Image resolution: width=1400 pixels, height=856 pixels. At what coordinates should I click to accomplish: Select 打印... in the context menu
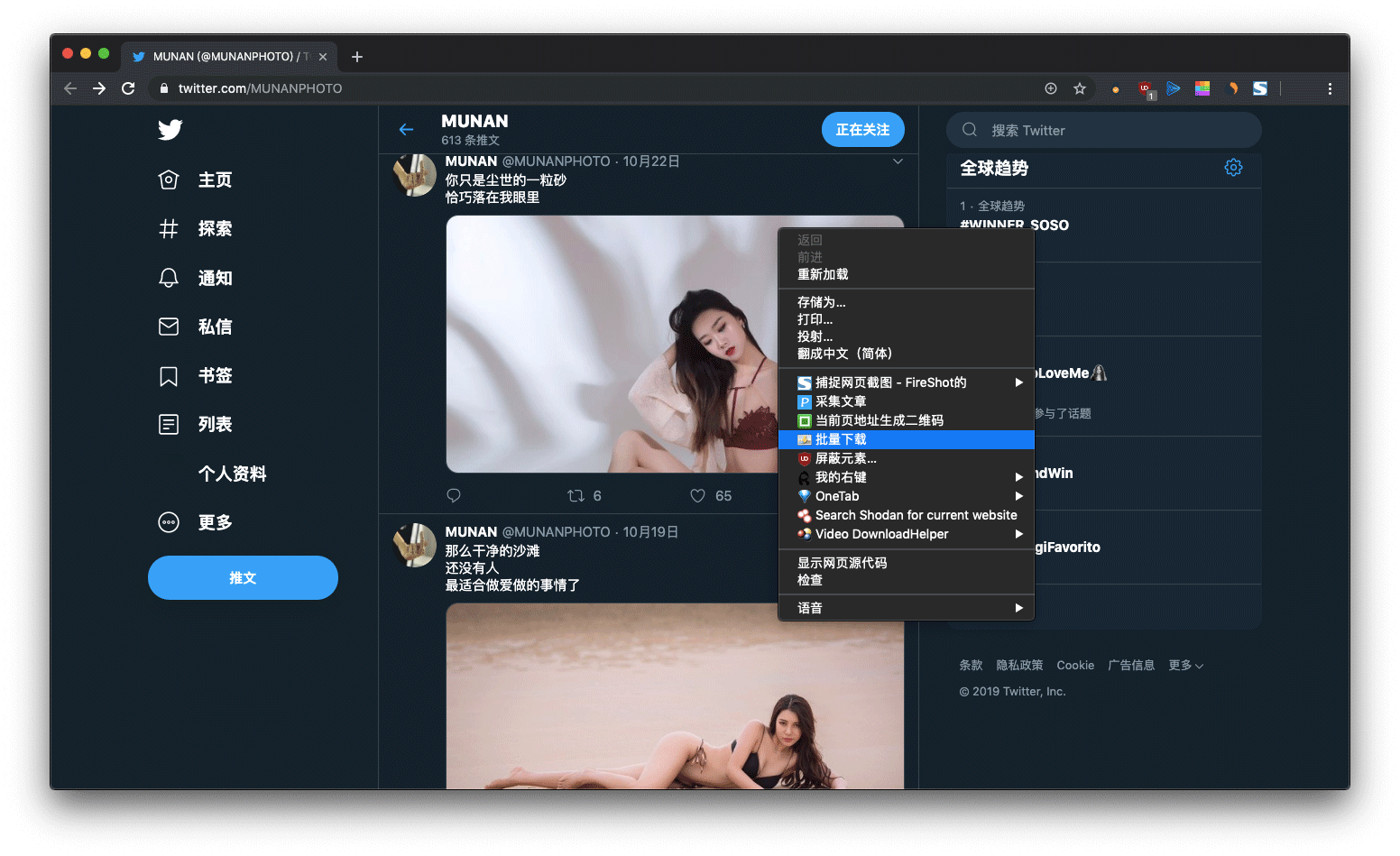click(x=906, y=319)
